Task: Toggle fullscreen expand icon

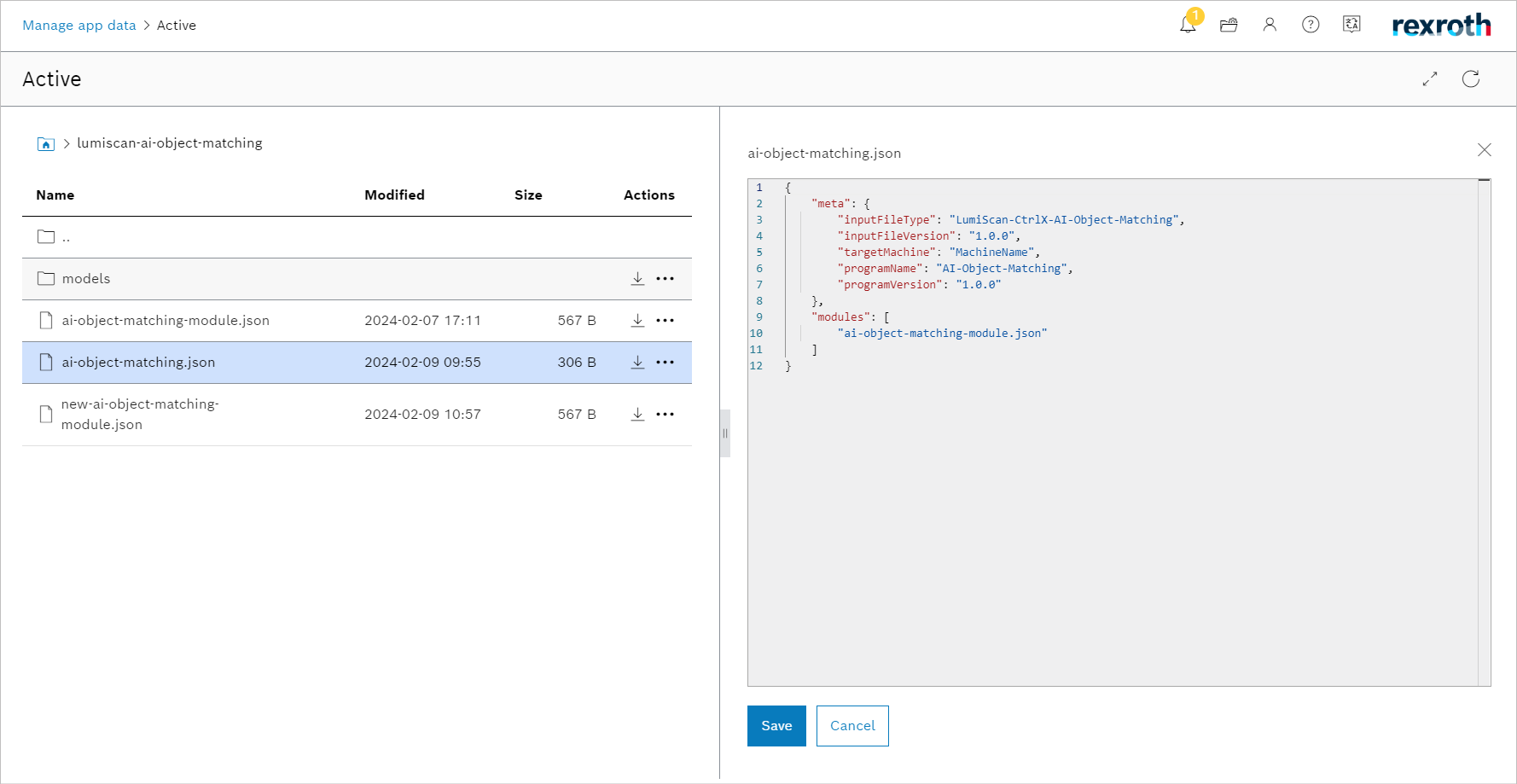Action: pos(1430,79)
